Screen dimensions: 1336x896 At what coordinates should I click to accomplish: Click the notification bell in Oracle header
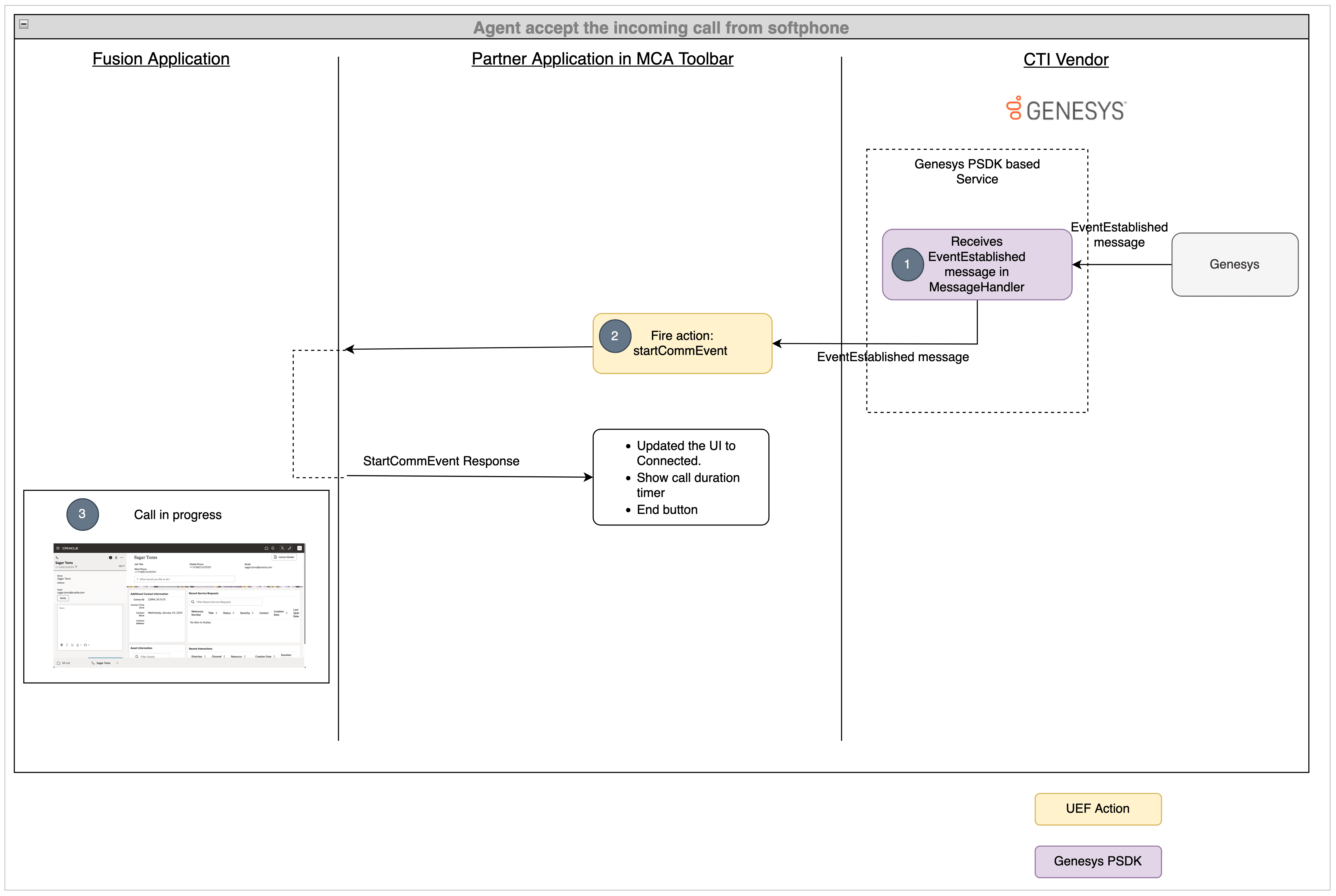(273, 548)
